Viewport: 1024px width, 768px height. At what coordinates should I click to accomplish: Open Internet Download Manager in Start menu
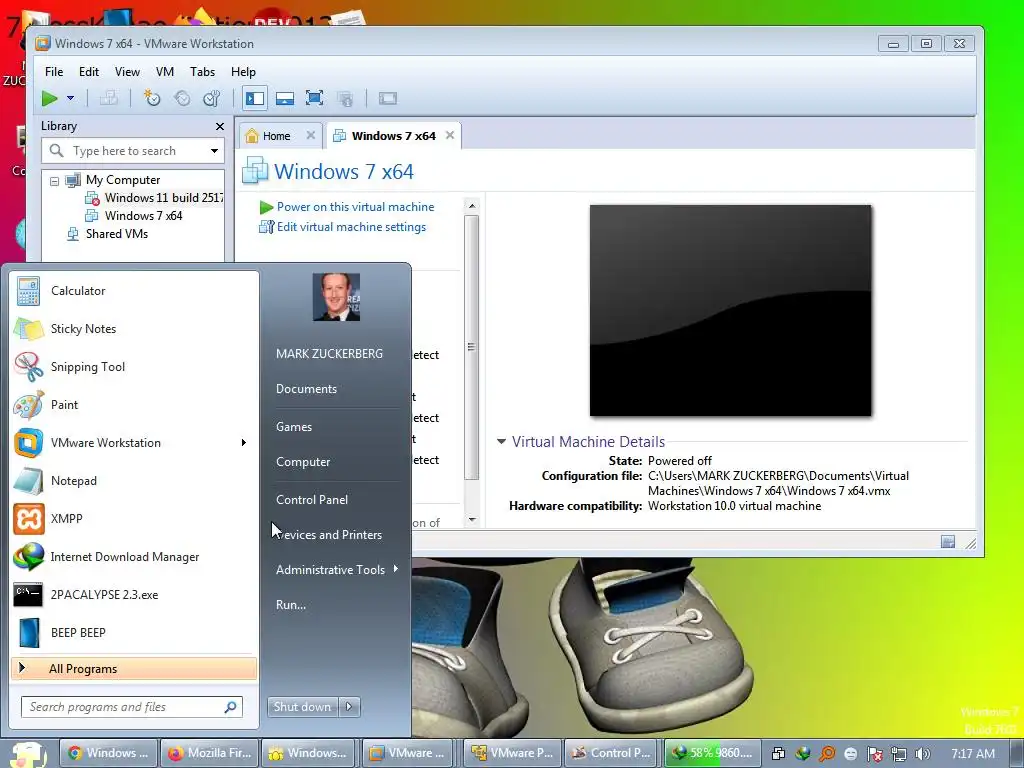coord(134,556)
